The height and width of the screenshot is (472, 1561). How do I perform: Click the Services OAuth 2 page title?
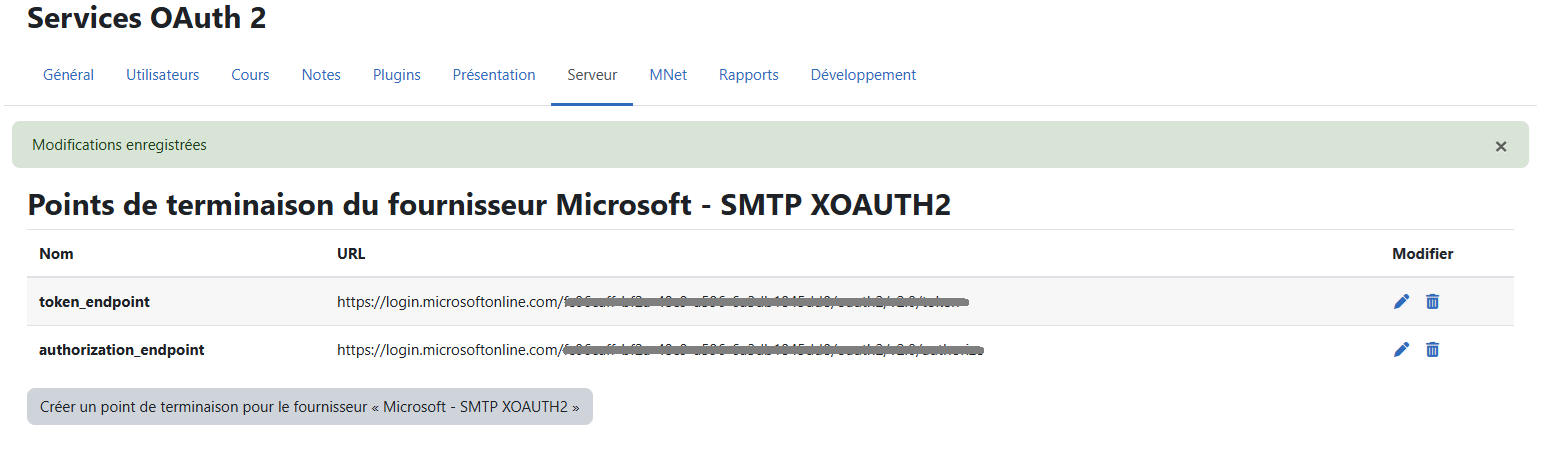click(147, 18)
